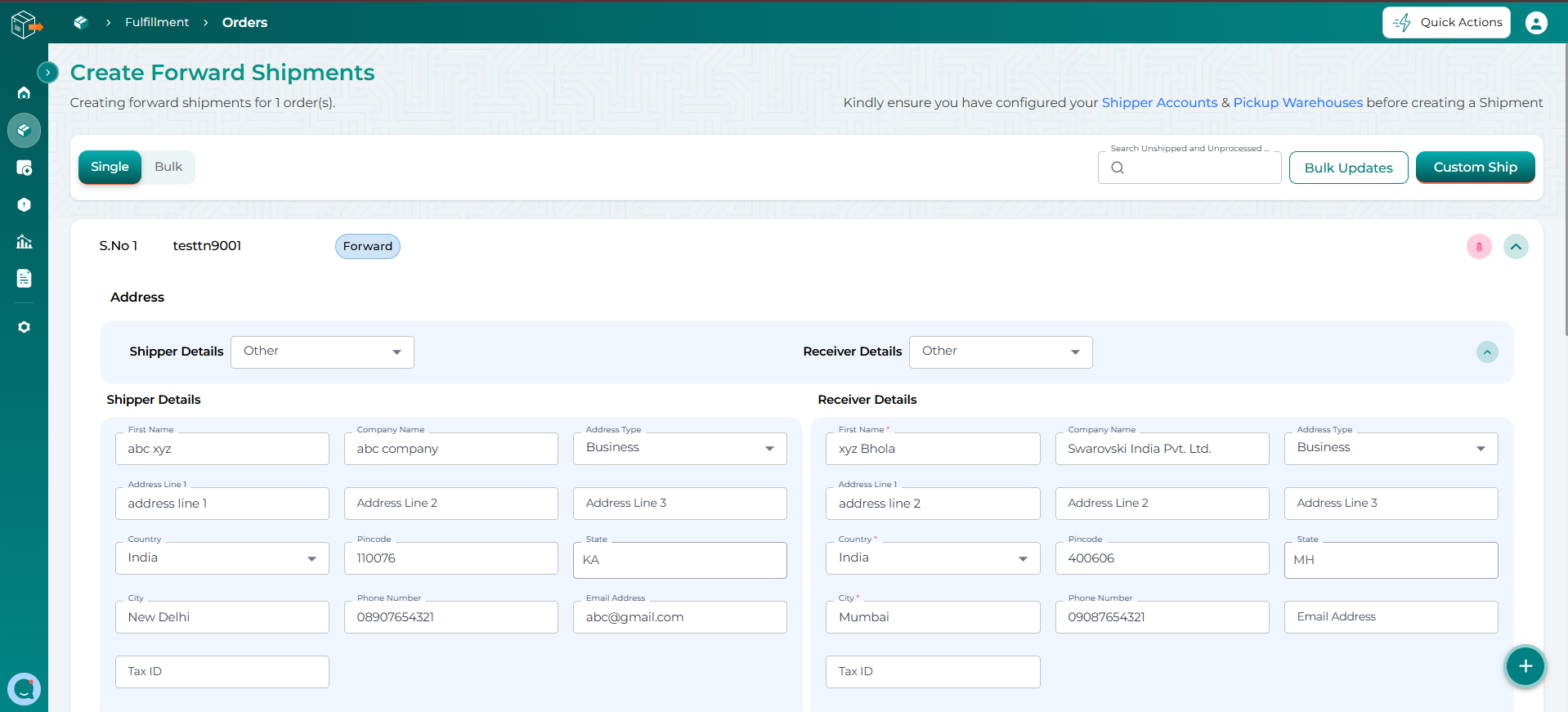Open the settings gear in sidebar
The image size is (1568, 712).
(x=24, y=327)
